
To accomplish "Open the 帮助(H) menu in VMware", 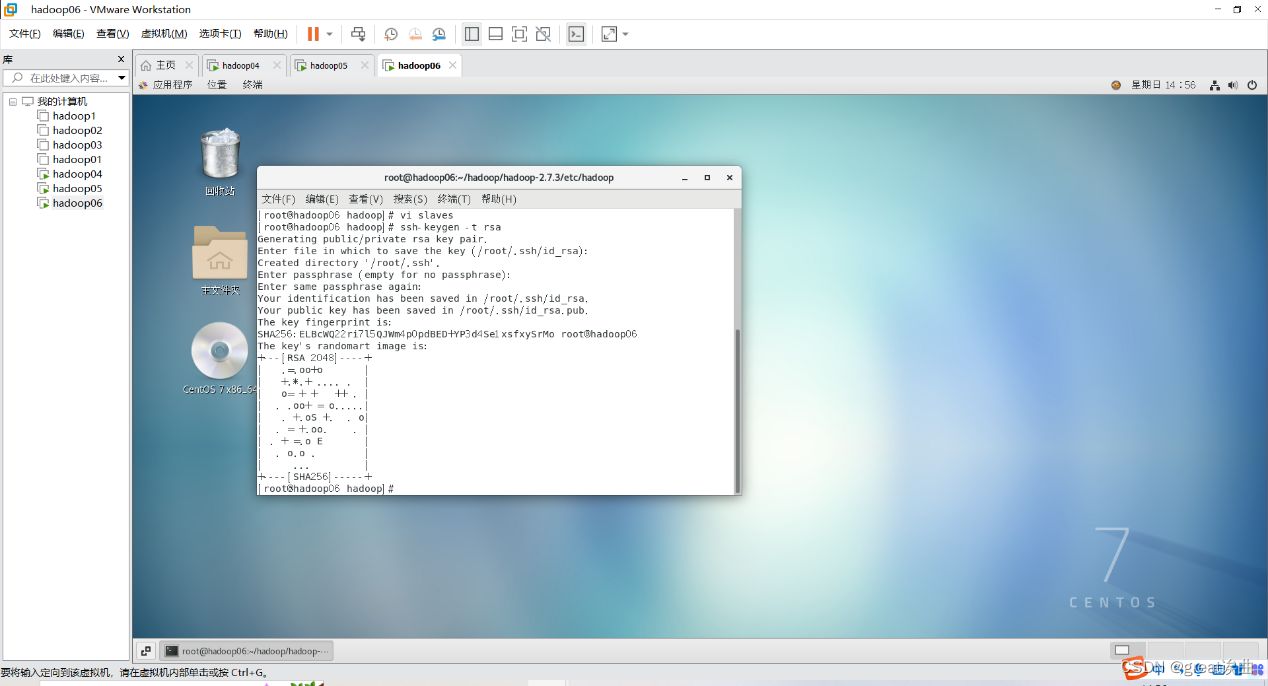I will pos(271,34).
